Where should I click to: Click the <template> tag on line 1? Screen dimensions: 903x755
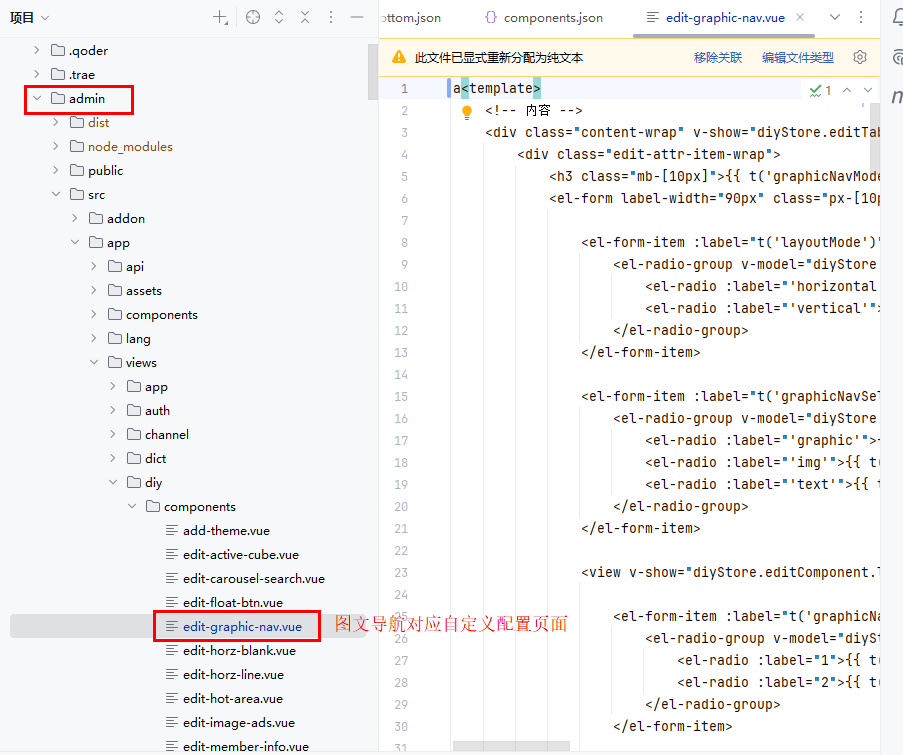(501, 88)
